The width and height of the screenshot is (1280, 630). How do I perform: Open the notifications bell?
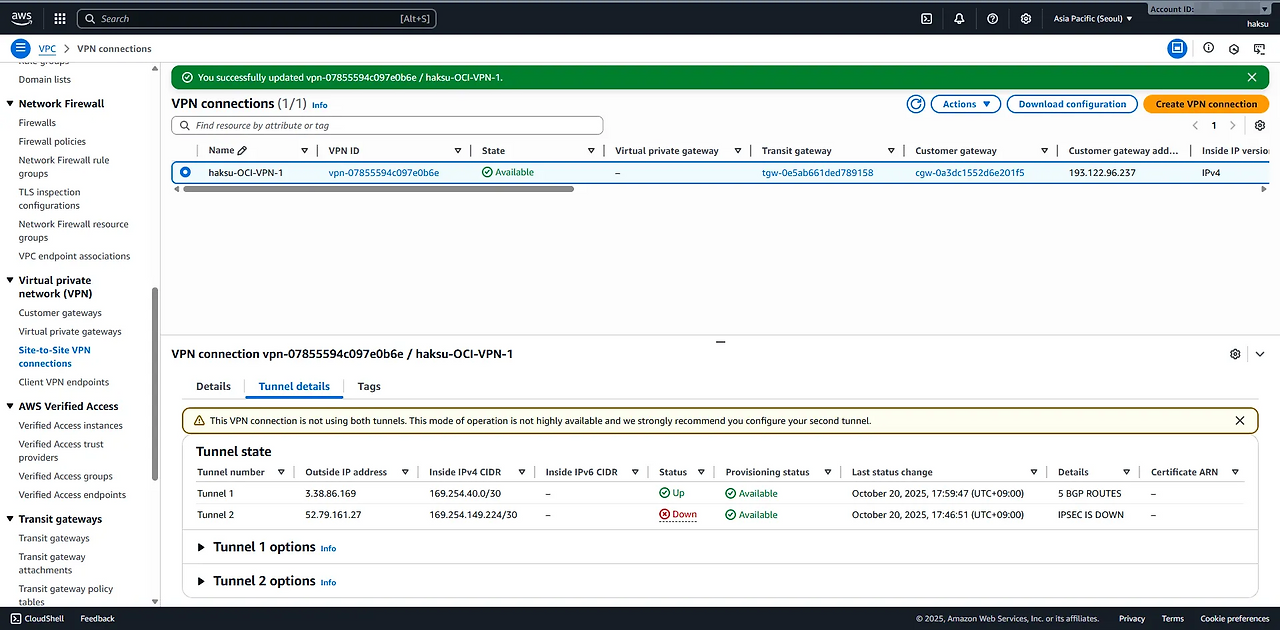tap(959, 18)
